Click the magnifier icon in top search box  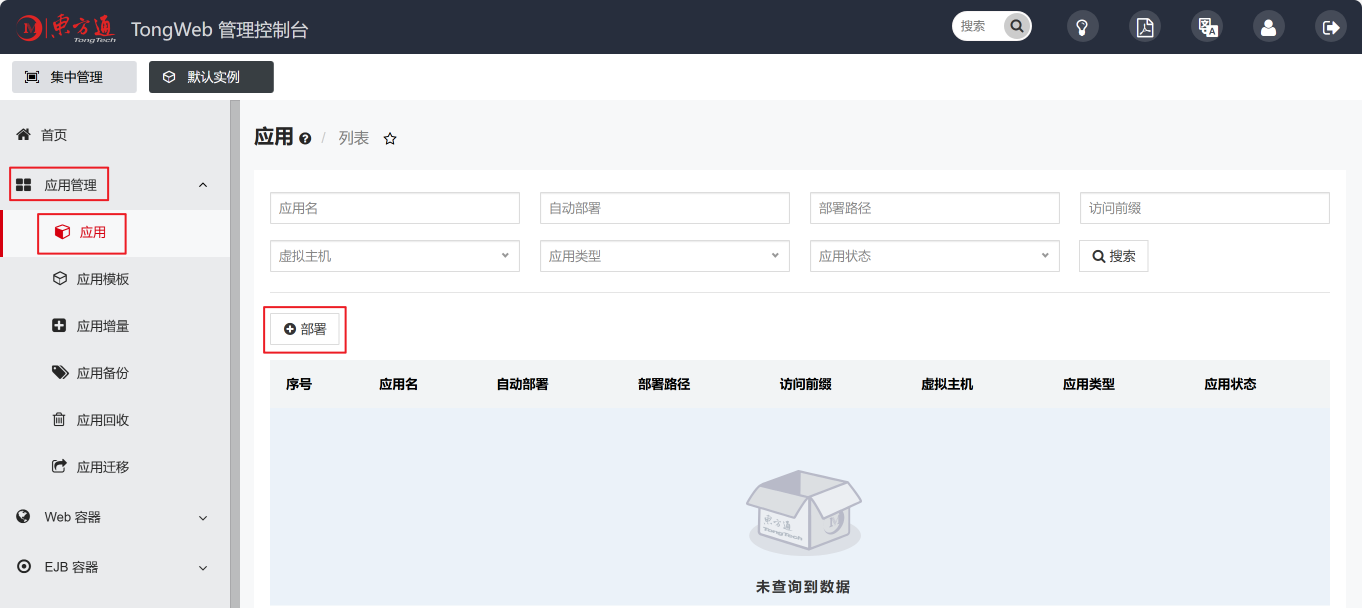(1016, 26)
